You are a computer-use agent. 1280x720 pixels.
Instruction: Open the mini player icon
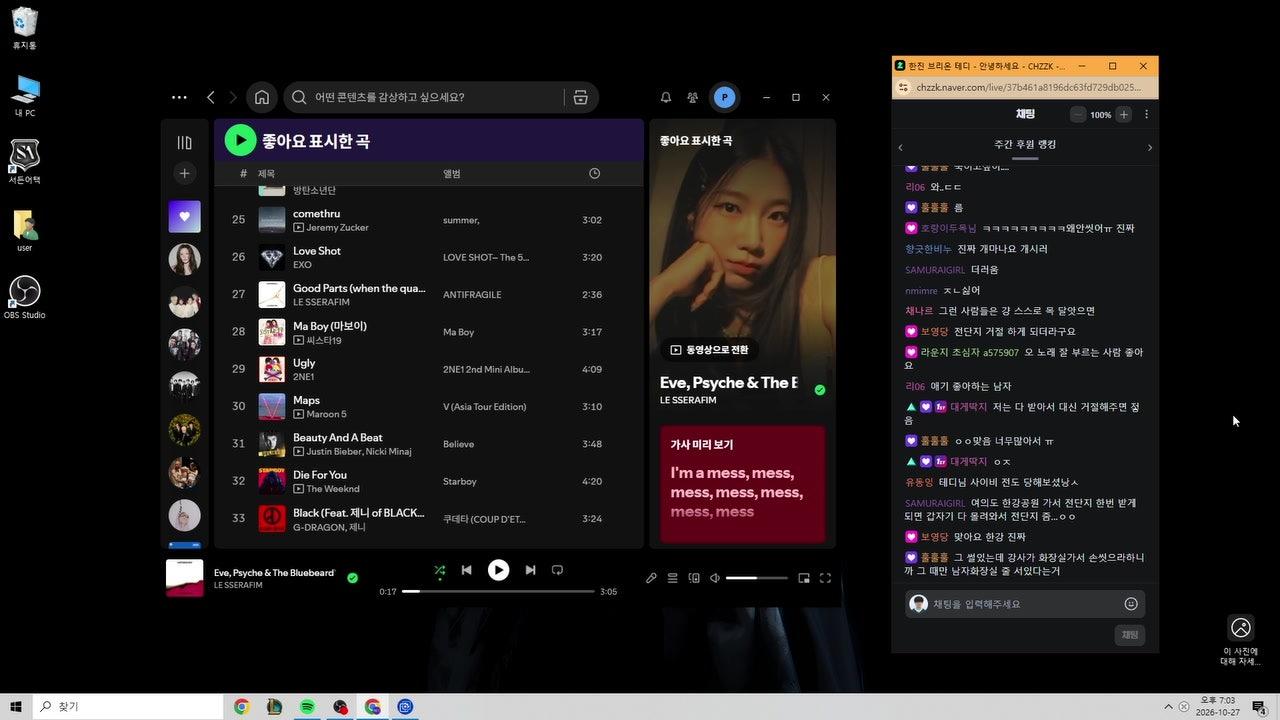click(x=804, y=578)
